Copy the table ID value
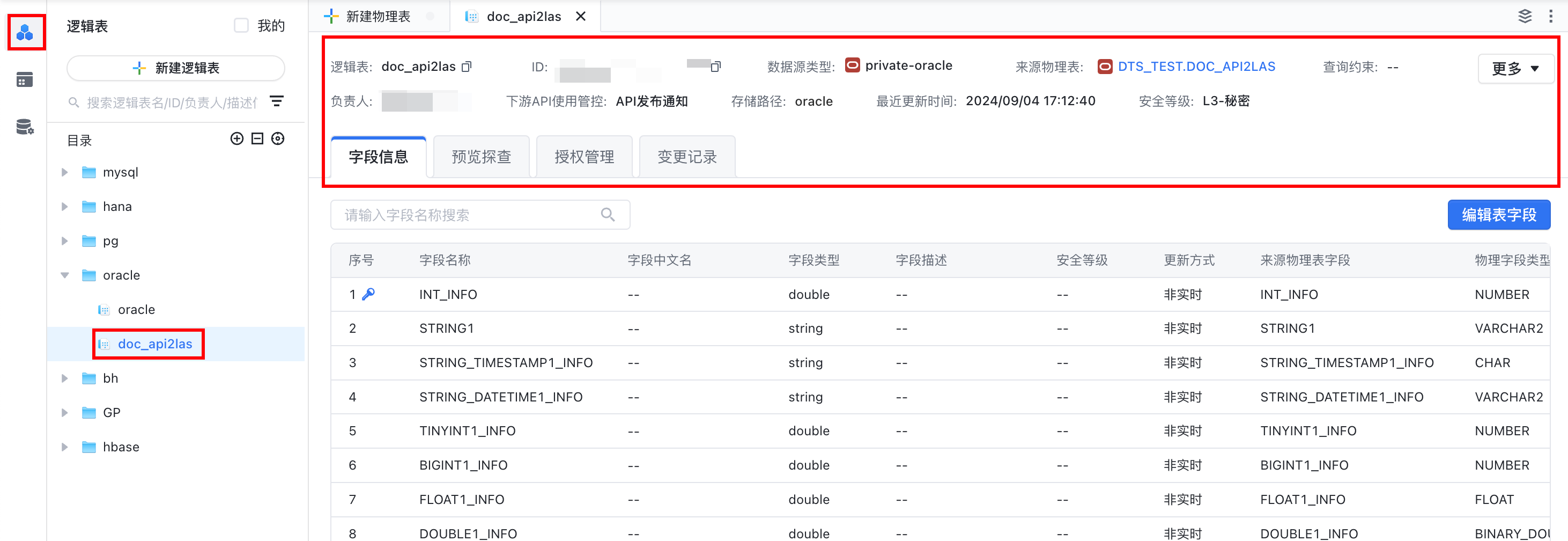The width and height of the screenshot is (1568, 541). coord(716,67)
